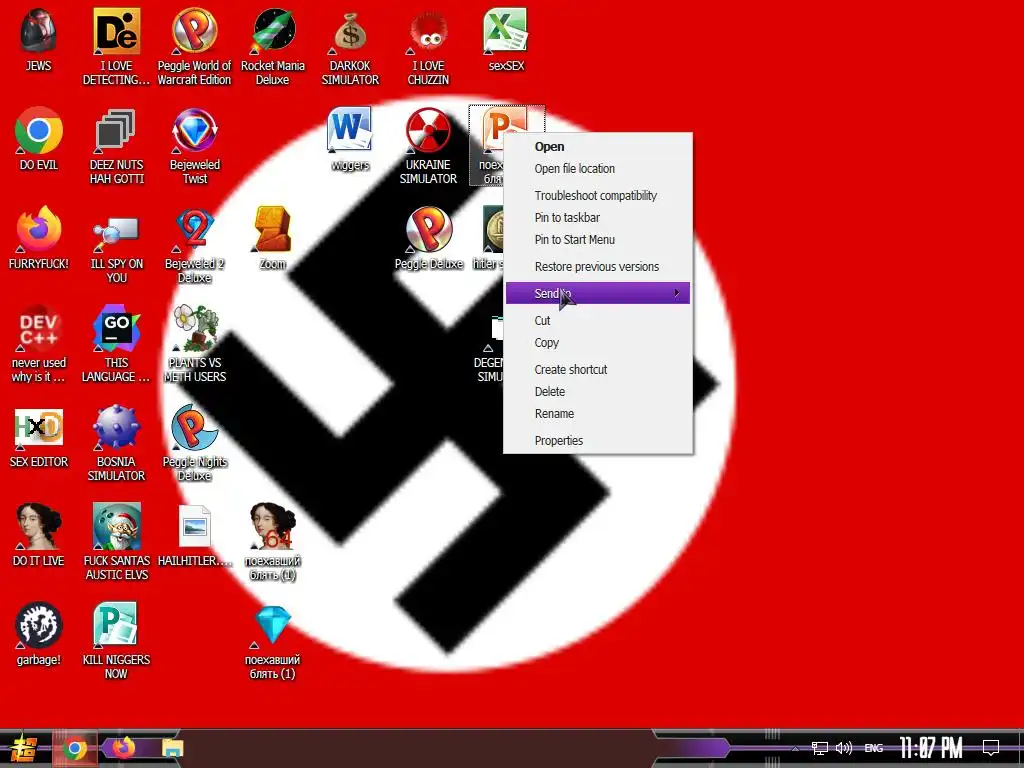Choose Delete from the context menu
Viewport: 1024px width, 768px height.
tap(598, 392)
